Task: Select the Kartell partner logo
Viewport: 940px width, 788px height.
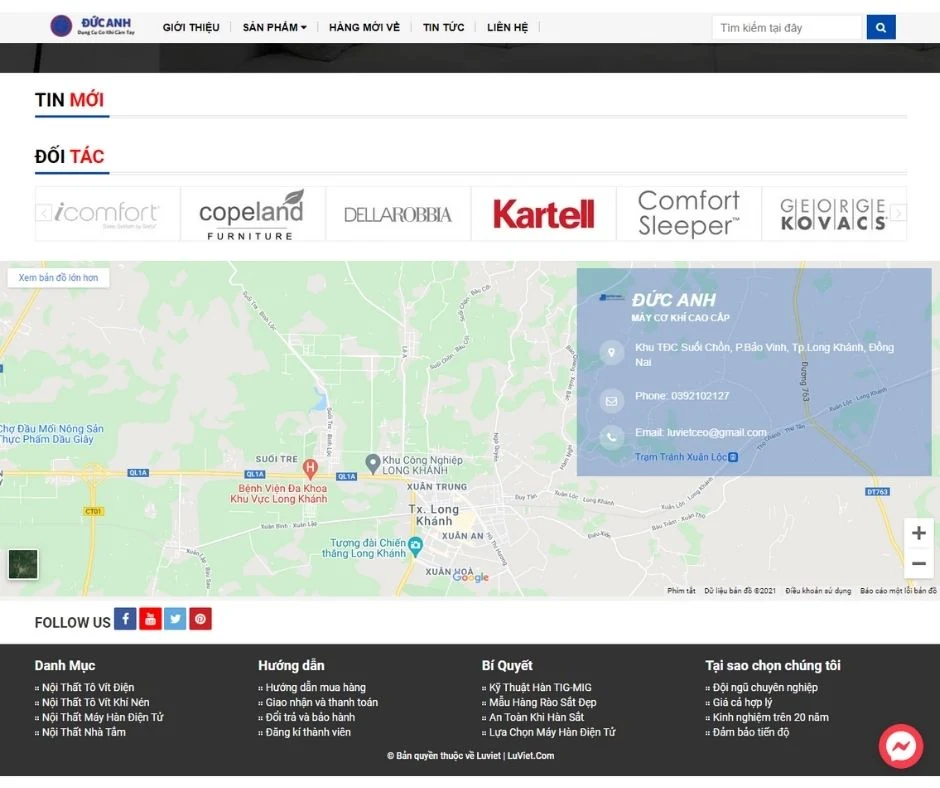Action: [543, 213]
